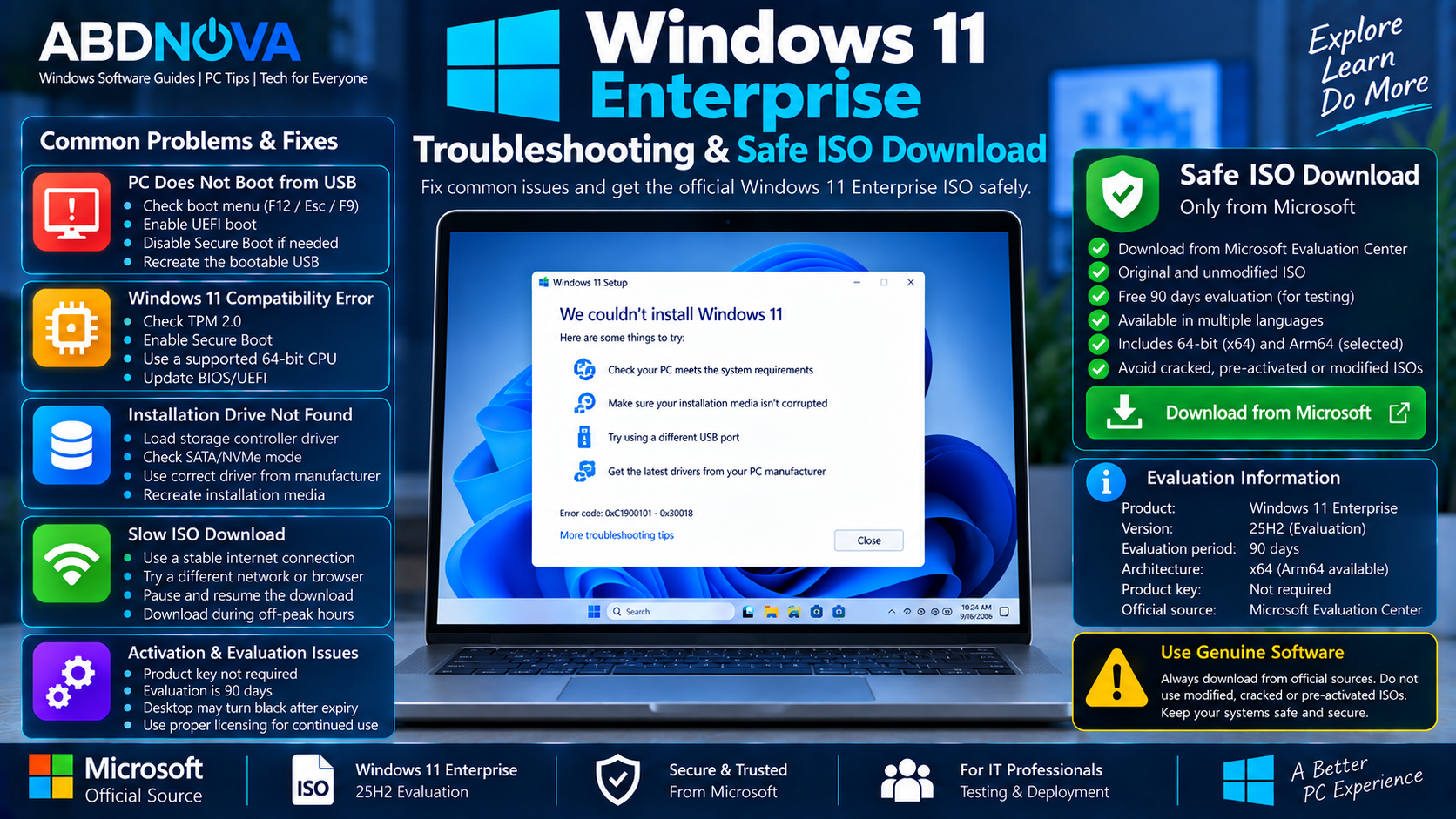
Task: Click the blue info icon beside Evaluation Information
Action: pos(1106,480)
